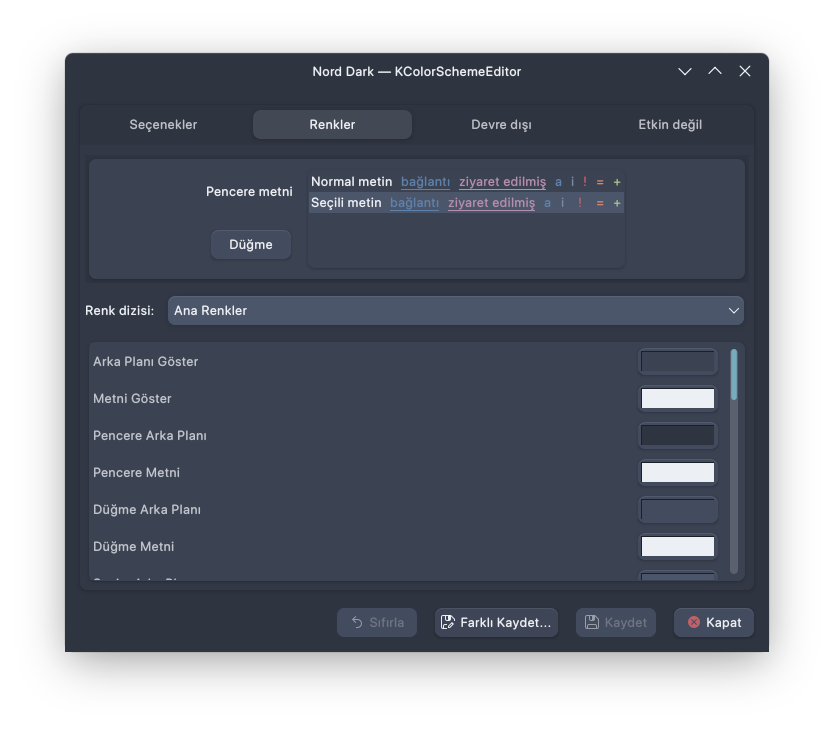Click the Düğme Arka Planı row label
Screen dimensions: 834x729
(147, 509)
